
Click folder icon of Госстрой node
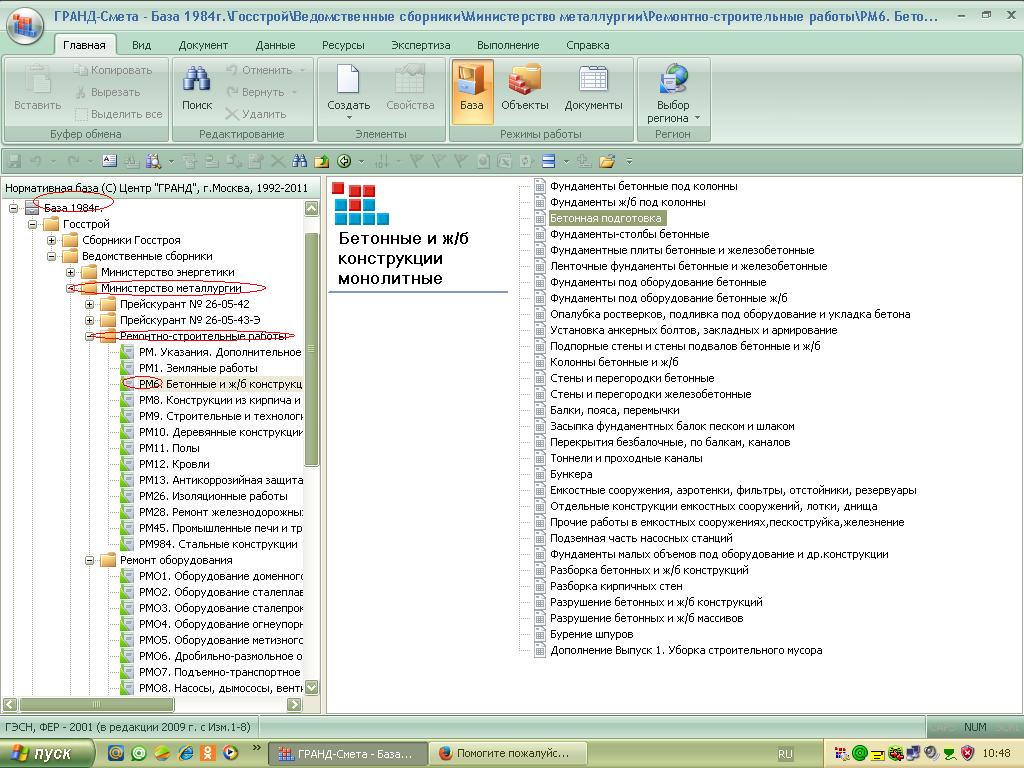[51, 224]
